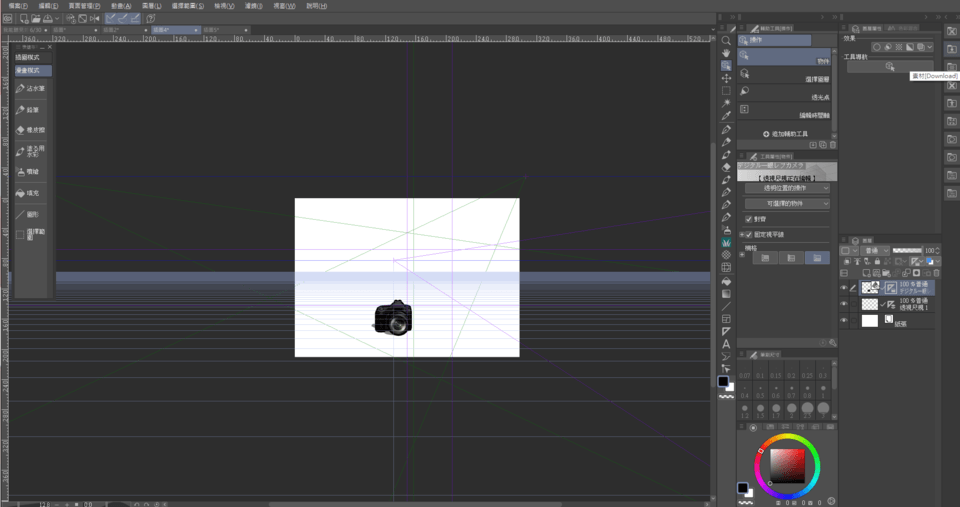This screenshot has width=960, height=507.
Task: Click the Lock layer padlock icon
Action: click(877, 261)
